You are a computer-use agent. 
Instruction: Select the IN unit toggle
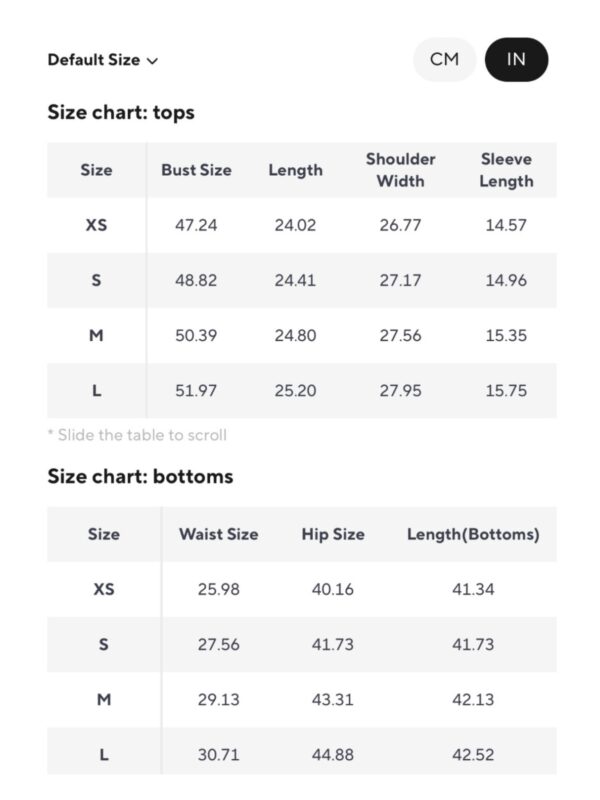(x=516, y=60)
